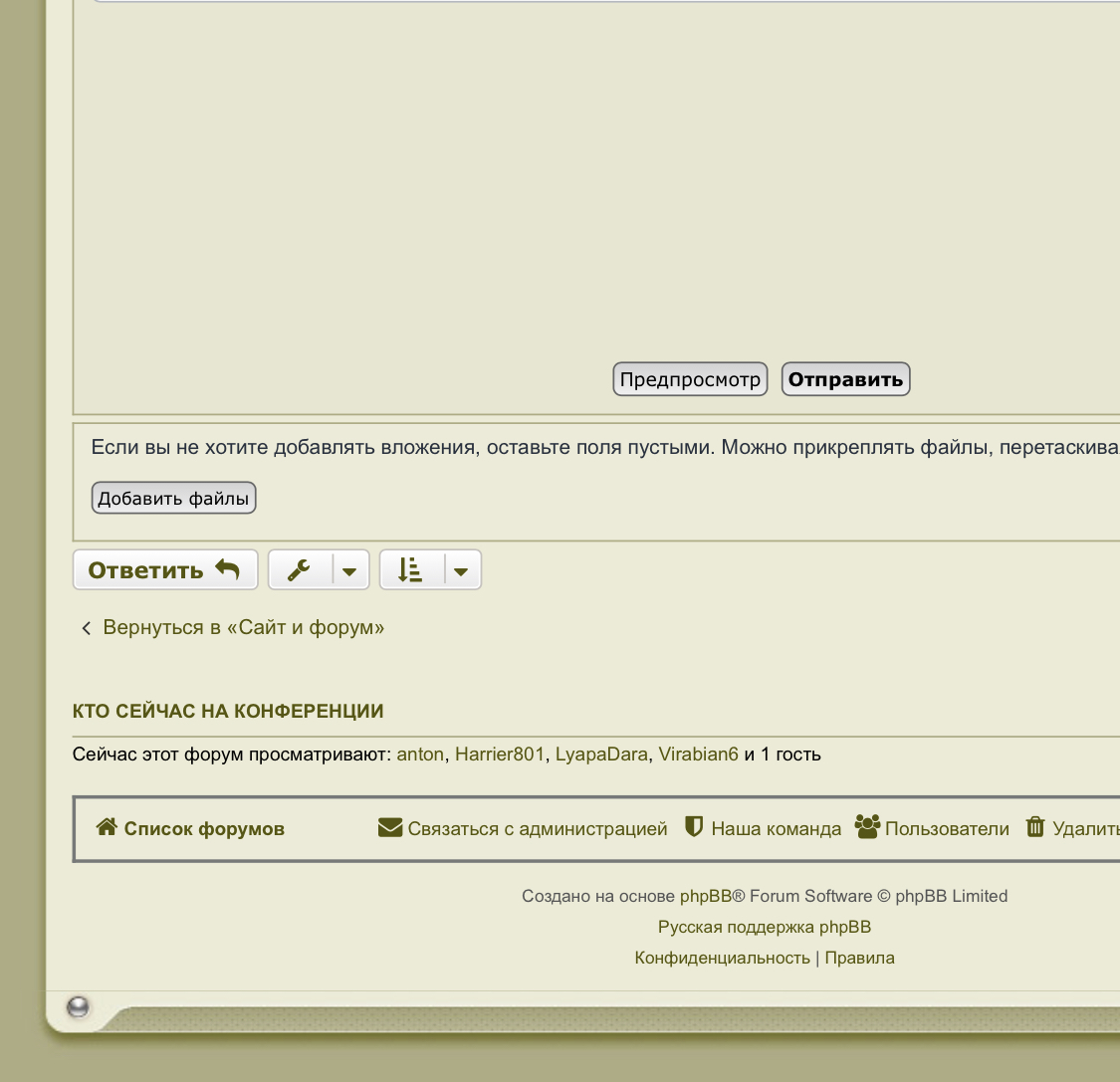Open Harrier801 user profile link
Screen dimensions: 1120x1082
click(500, 755)
